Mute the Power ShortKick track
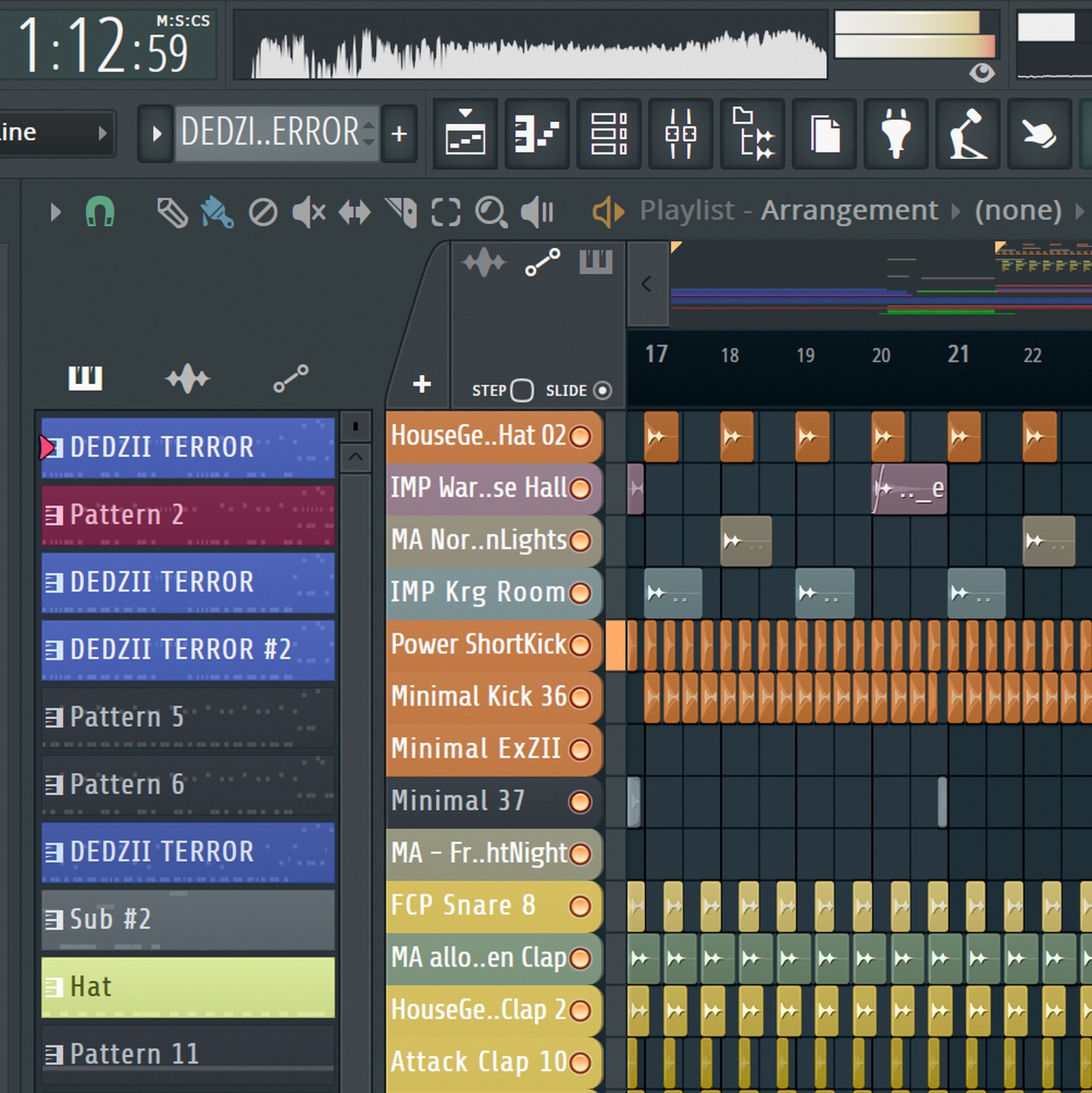This screenshot has height=1093, width=1092. [580, 645]
